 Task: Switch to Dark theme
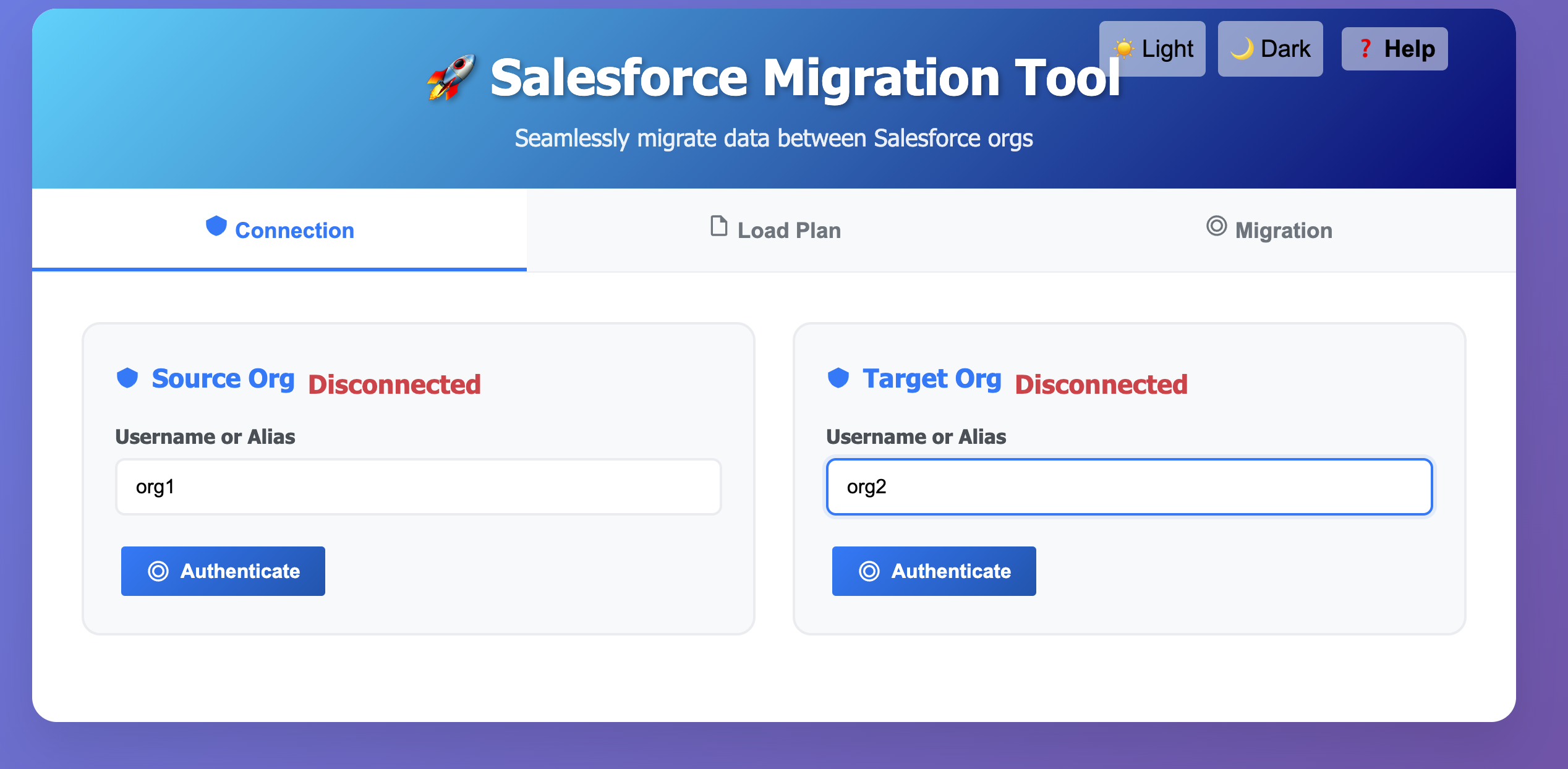point(1271,49)
